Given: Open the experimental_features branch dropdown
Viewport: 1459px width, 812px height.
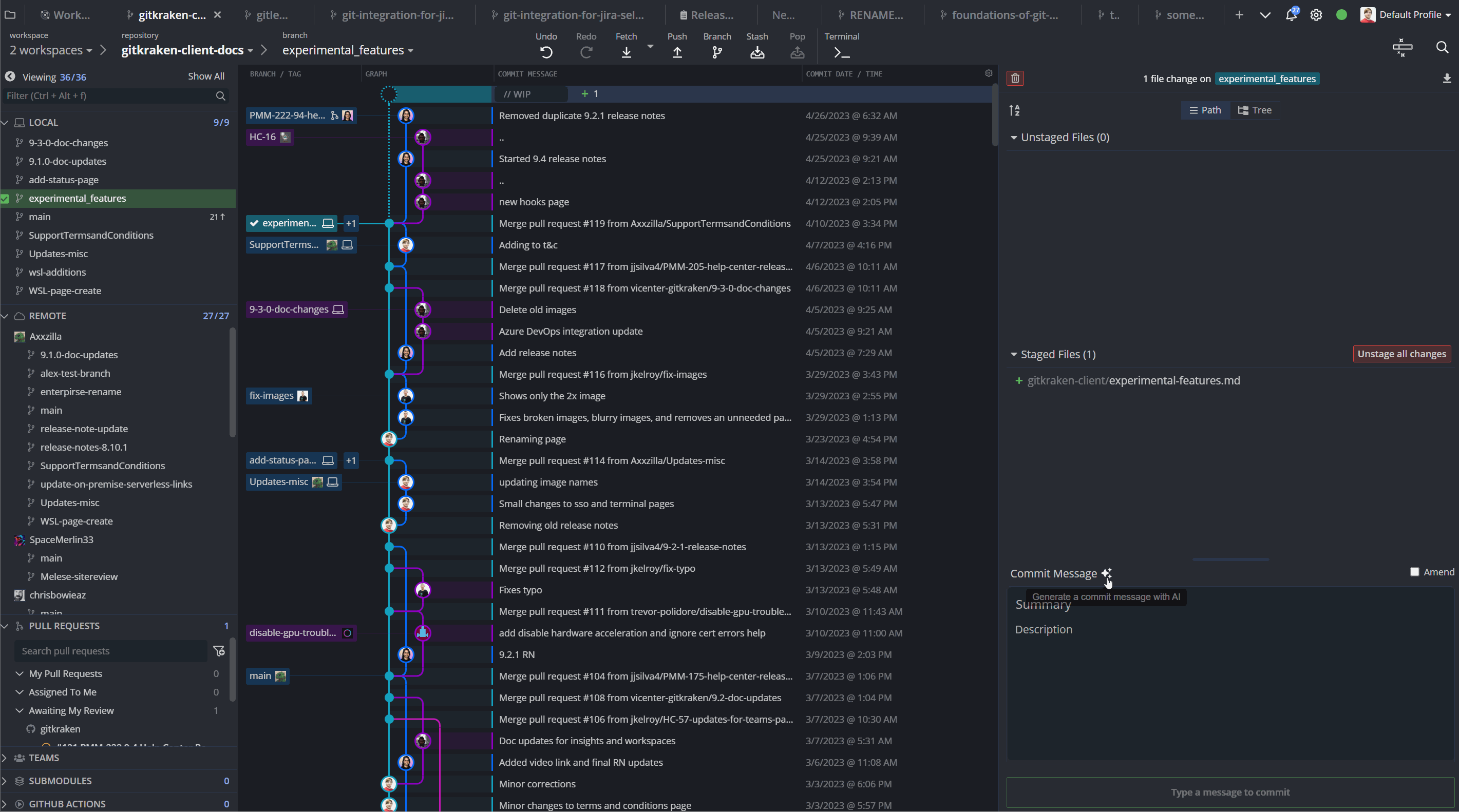Looking at the screenshot, I should tap(348, 50).
